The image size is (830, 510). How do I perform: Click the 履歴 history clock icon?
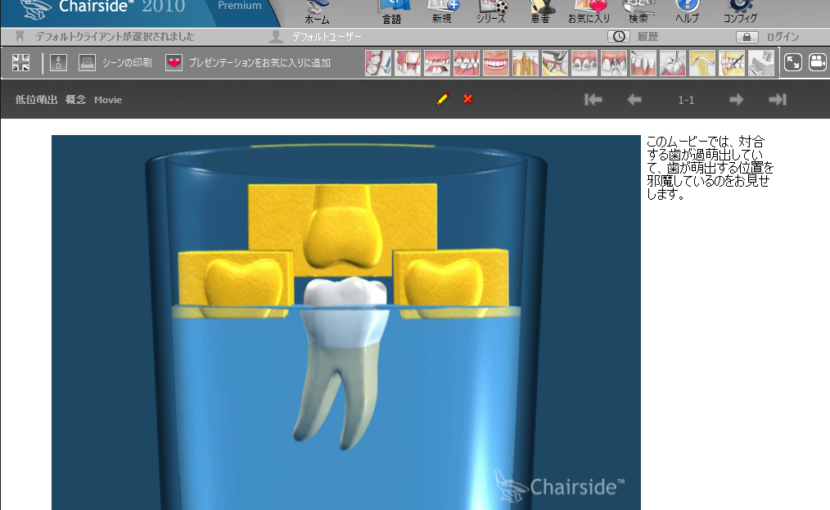click(618, 37)
